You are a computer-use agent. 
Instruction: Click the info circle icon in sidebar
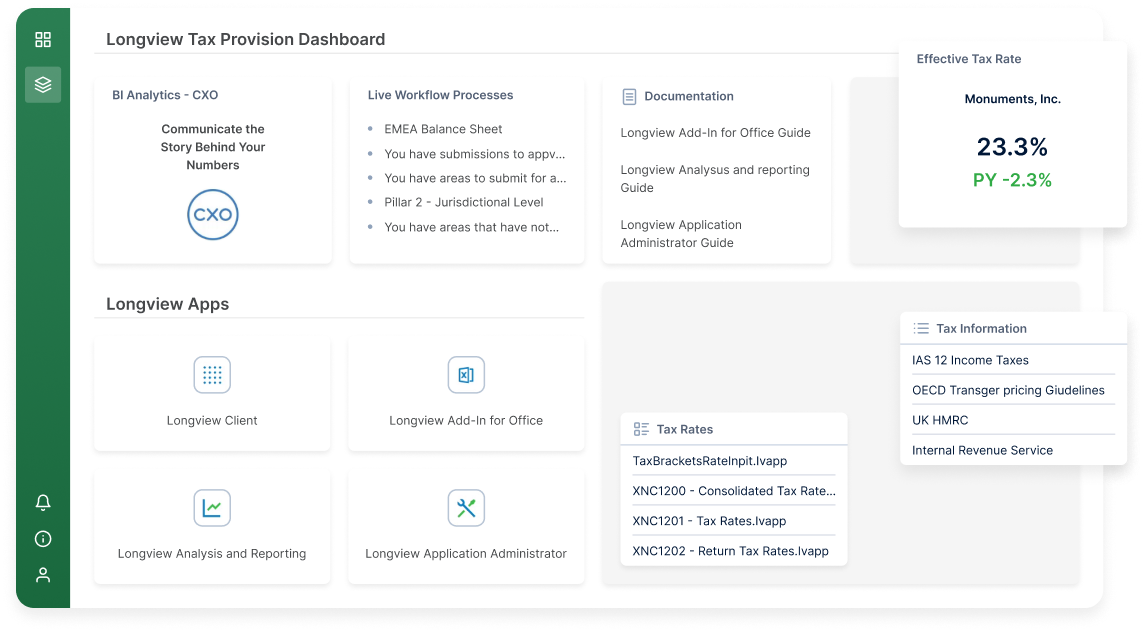[x=43, y=539]
